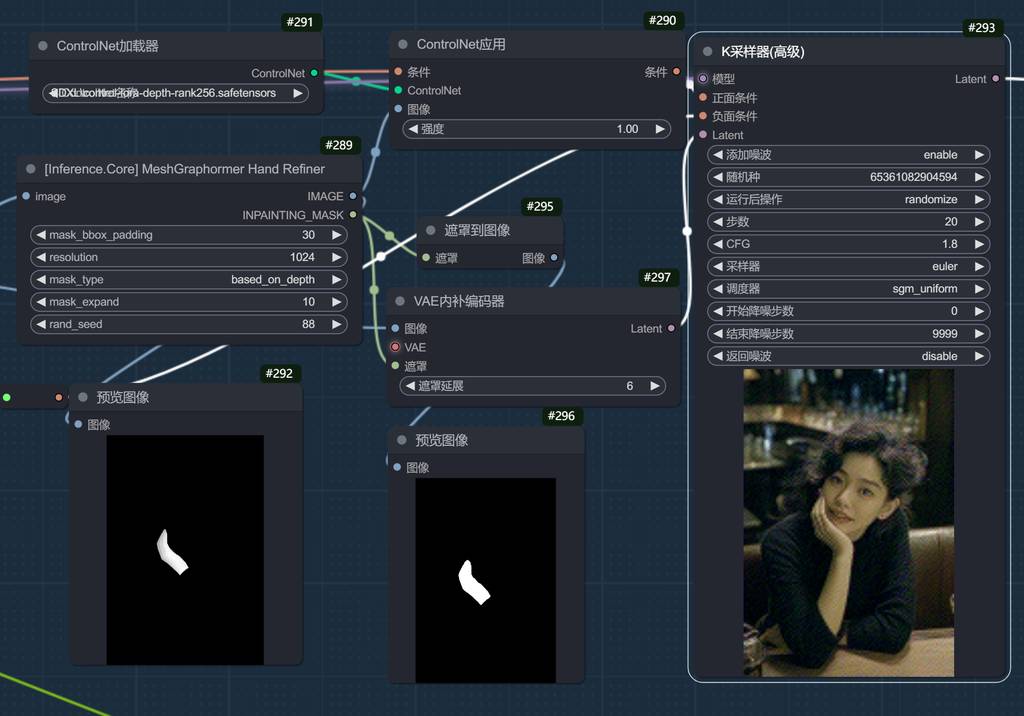The width and height of the screenshot is (1024, 716).
Task: Open the ControlNet model safetensors selector
Action: (176, 93)
